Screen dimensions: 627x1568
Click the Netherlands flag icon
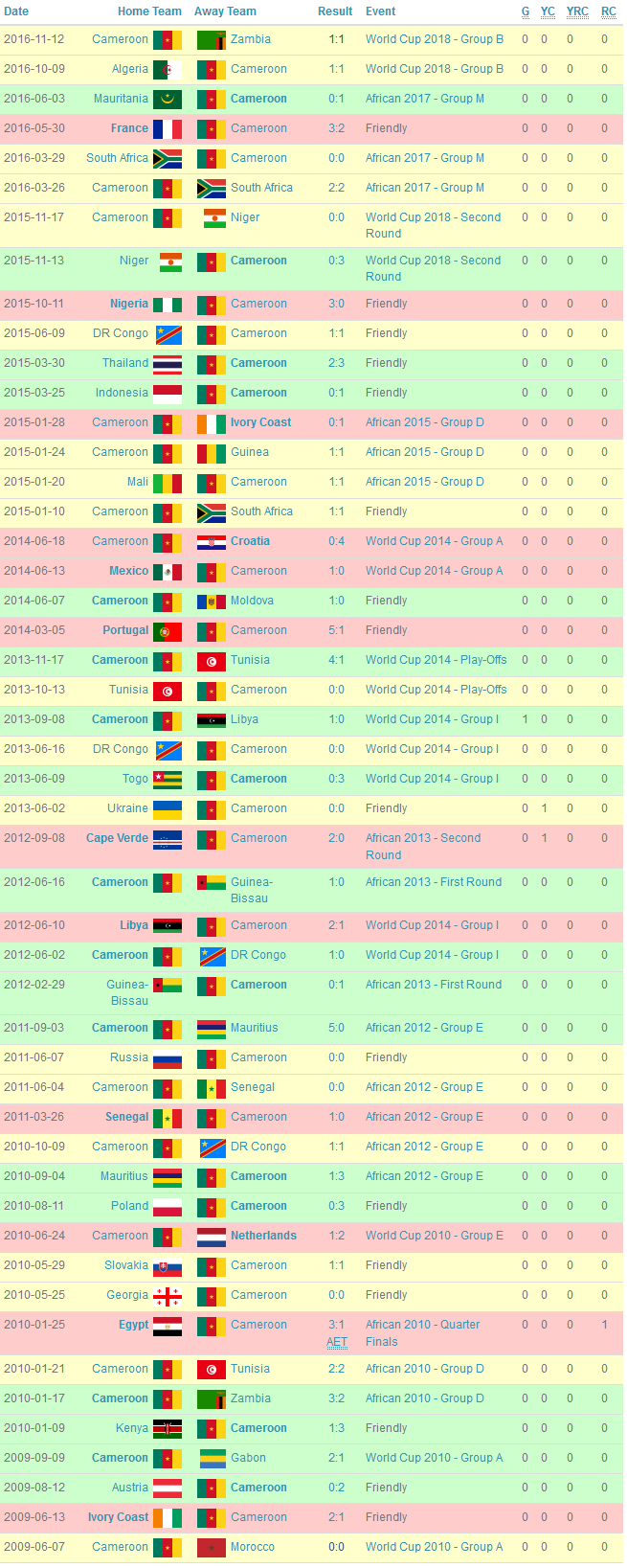tap(212, 1237)
